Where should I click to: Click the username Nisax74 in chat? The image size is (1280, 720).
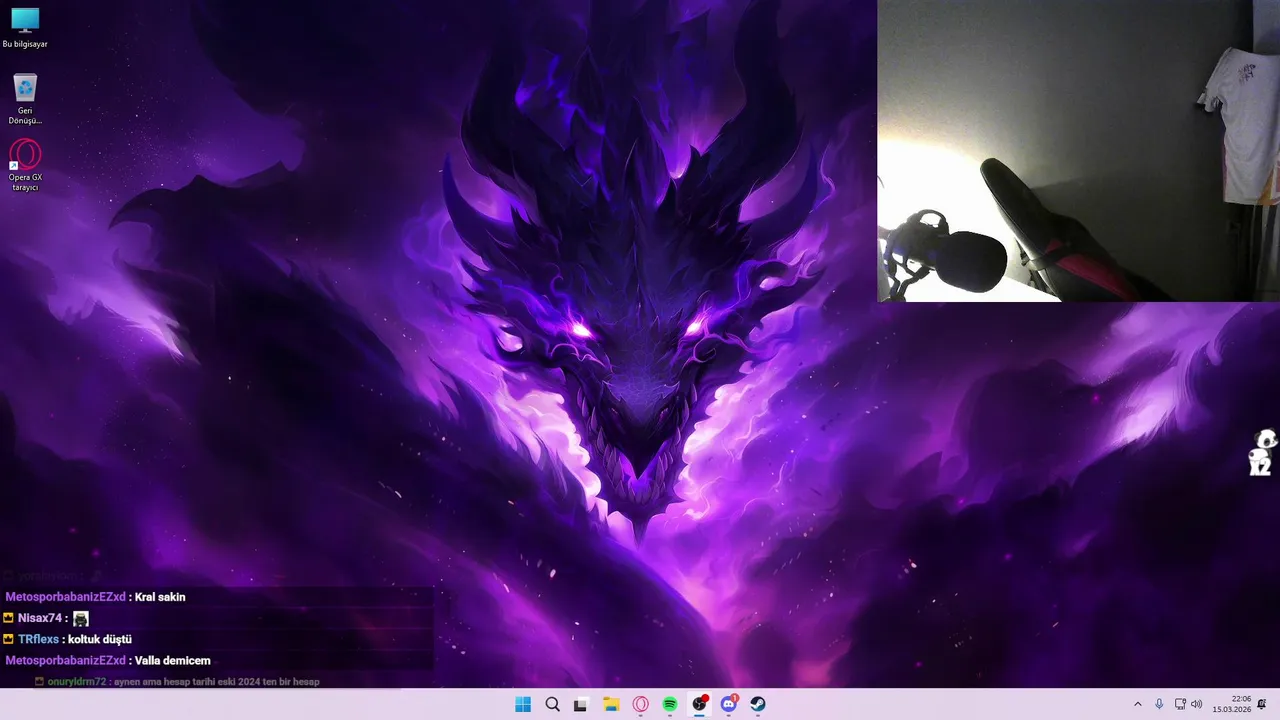[x=40, y=618]
